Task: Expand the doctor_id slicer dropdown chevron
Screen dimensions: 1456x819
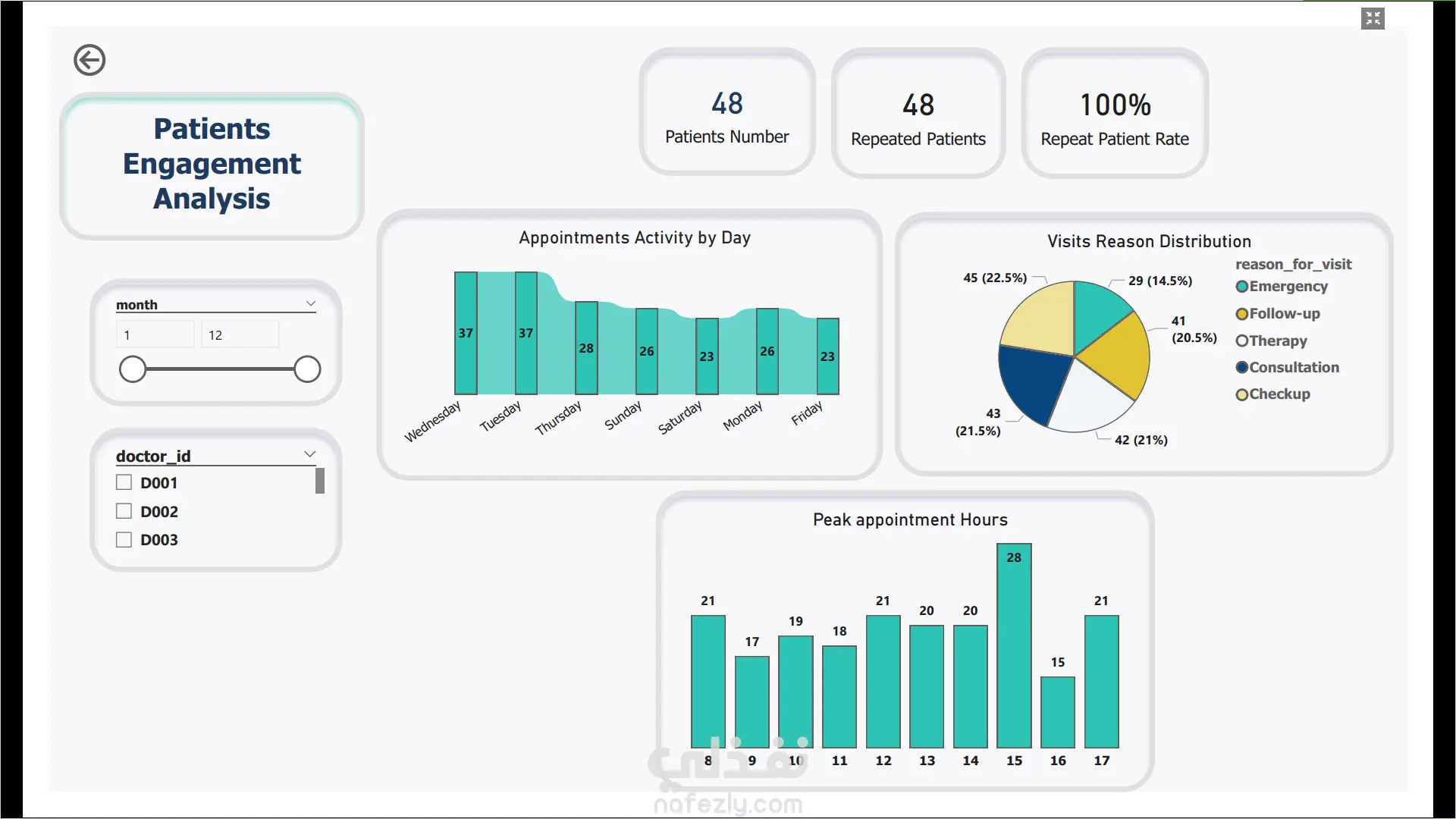Action: point(309,454)
